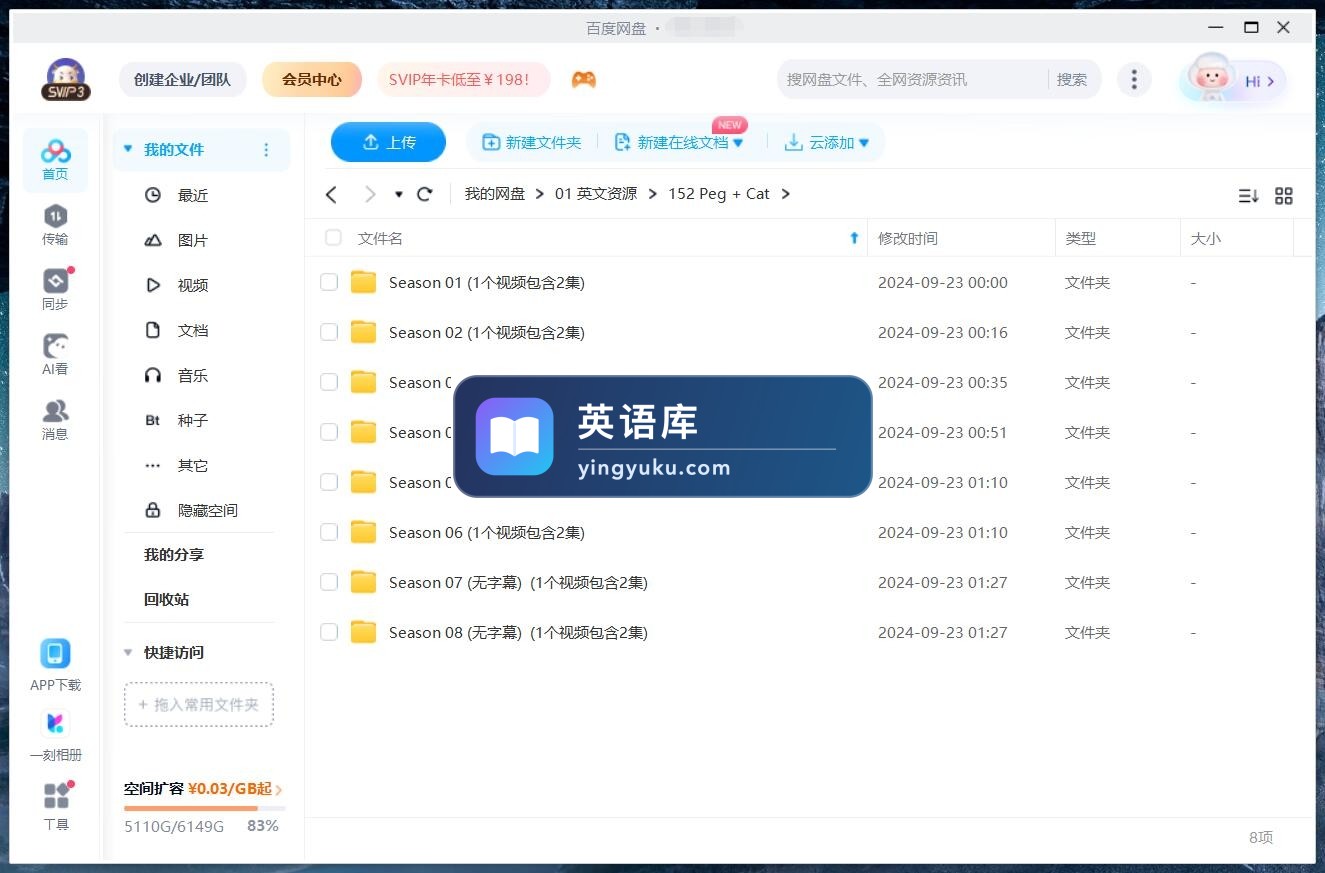The width and height of the screenshot is (1325, 873).
Task: Open the Season 01 folder icon
Action: (364, 282)
